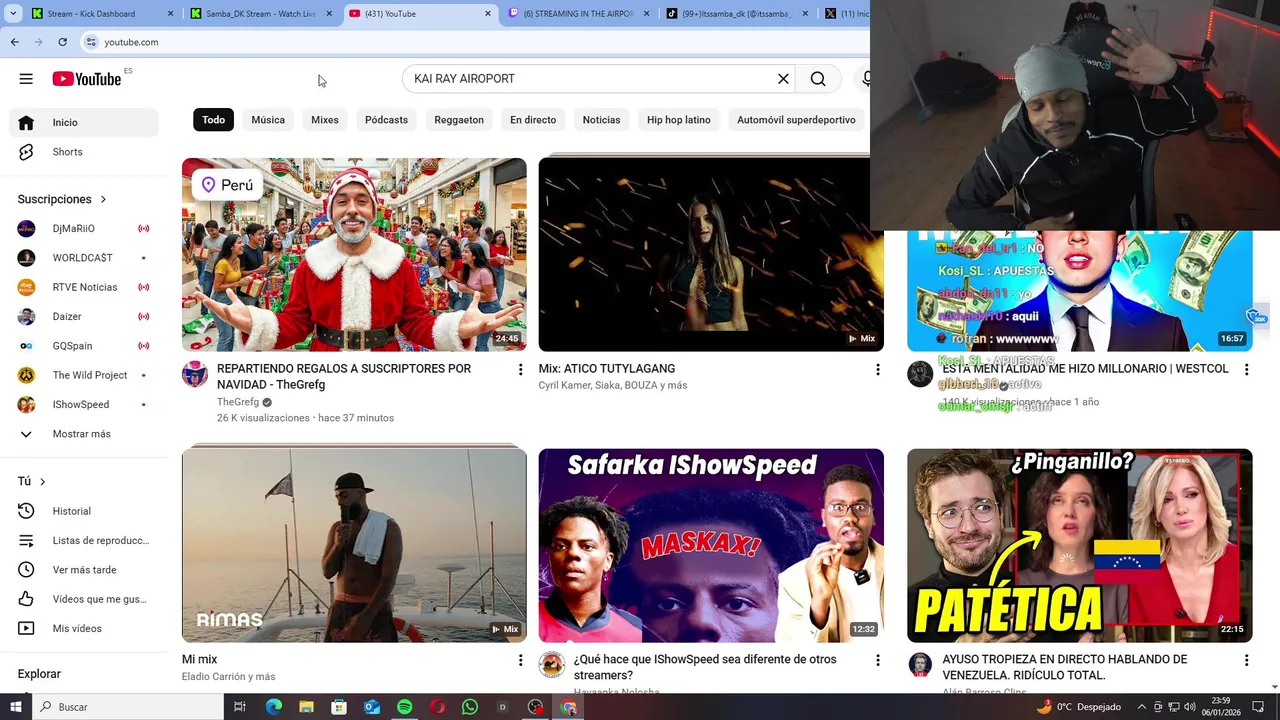Open Ver más tarde in sidebar

(x=84, y=570)
